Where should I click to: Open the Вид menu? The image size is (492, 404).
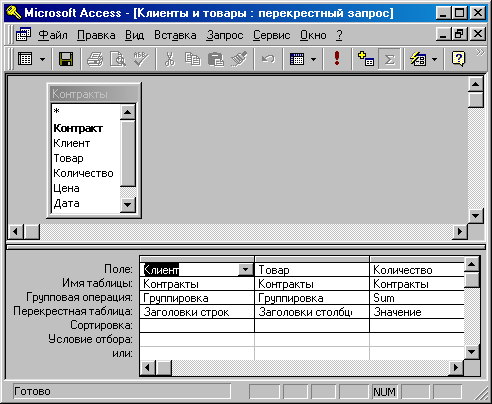coord(135,35)
